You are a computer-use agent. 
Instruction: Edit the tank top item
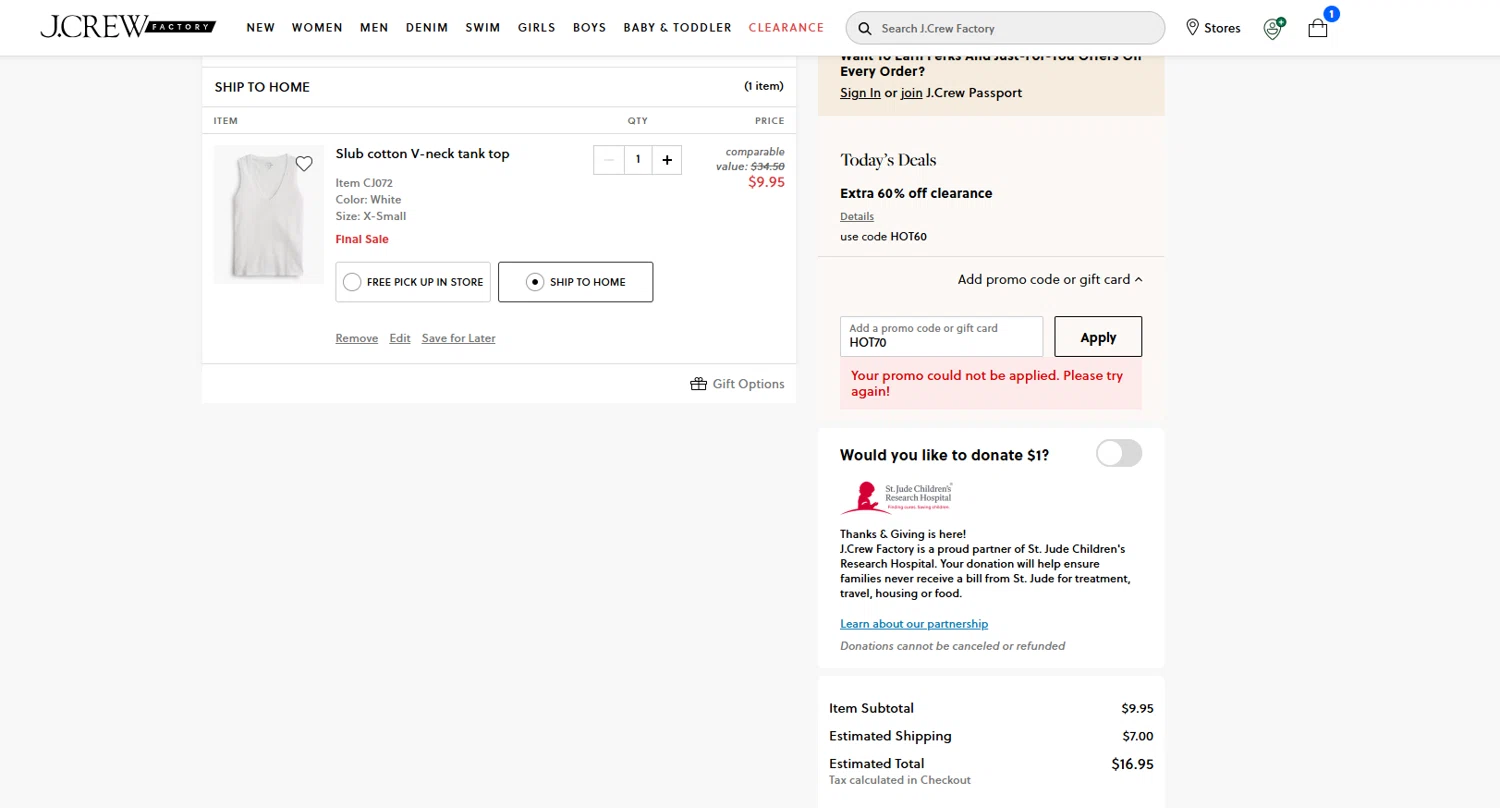[x=400, y=338]
